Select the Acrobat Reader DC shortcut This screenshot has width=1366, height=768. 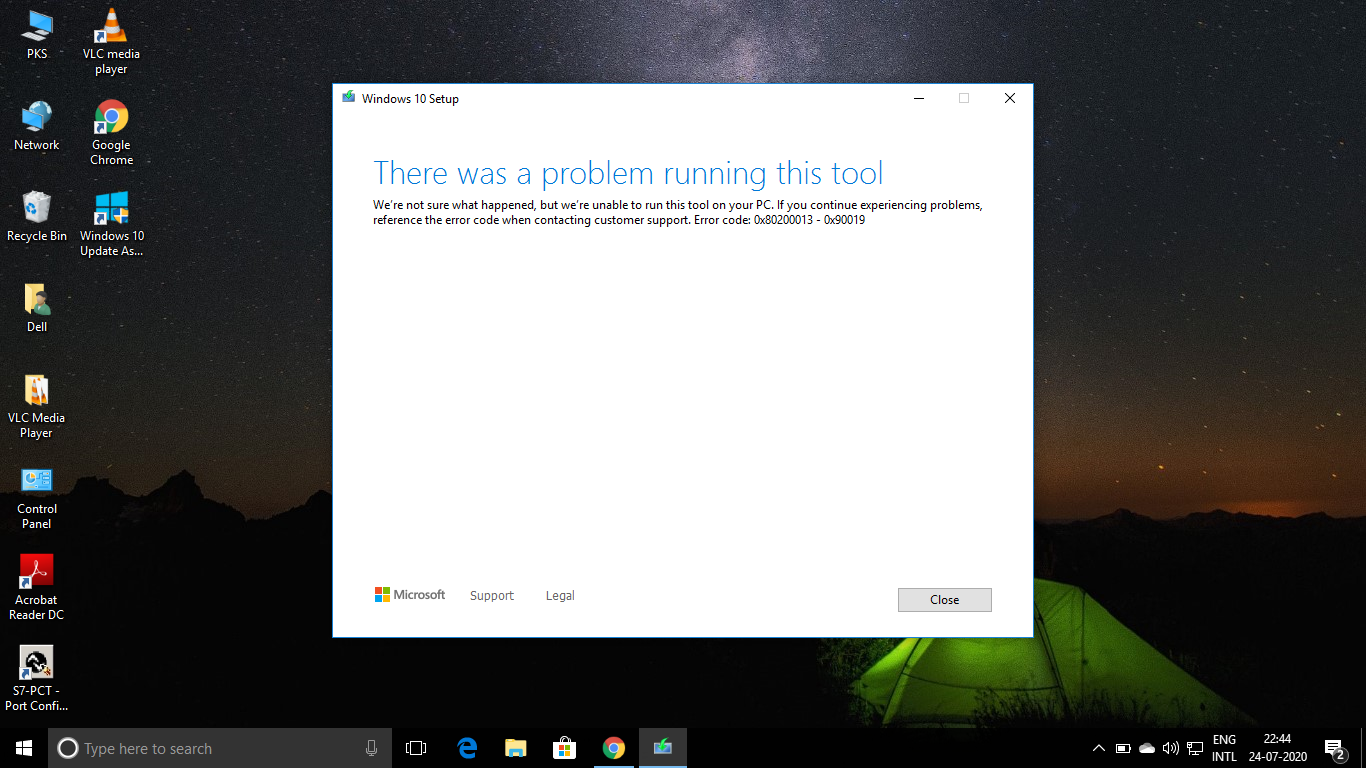(37, 588)
